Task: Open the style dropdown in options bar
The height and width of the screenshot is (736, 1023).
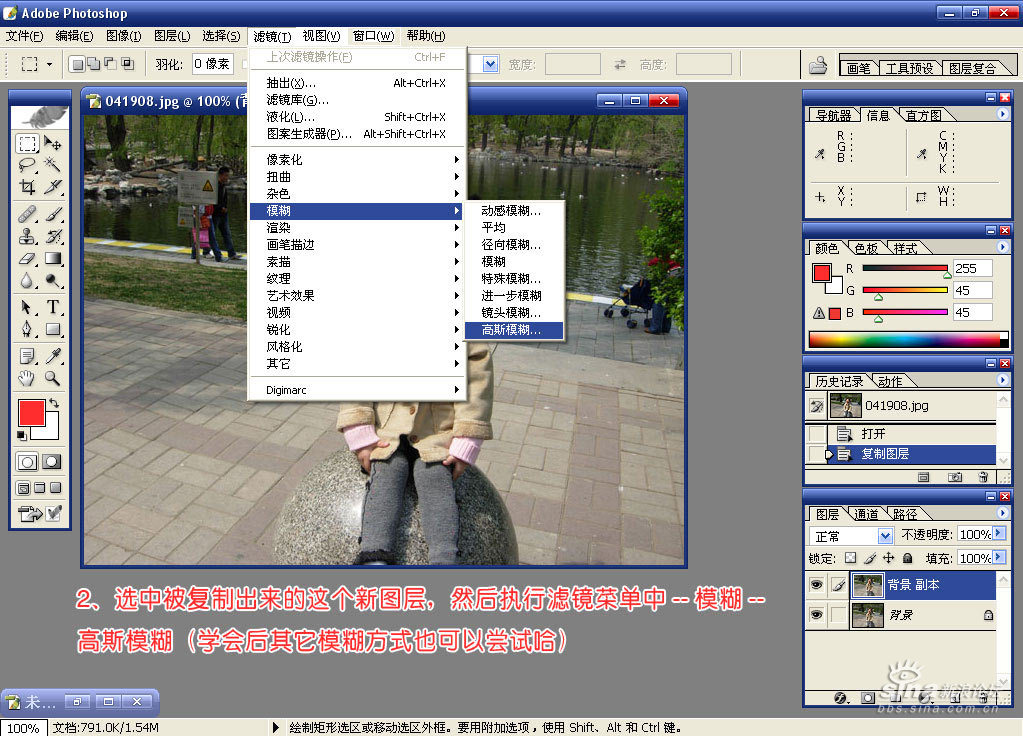Action: point(491,64)
